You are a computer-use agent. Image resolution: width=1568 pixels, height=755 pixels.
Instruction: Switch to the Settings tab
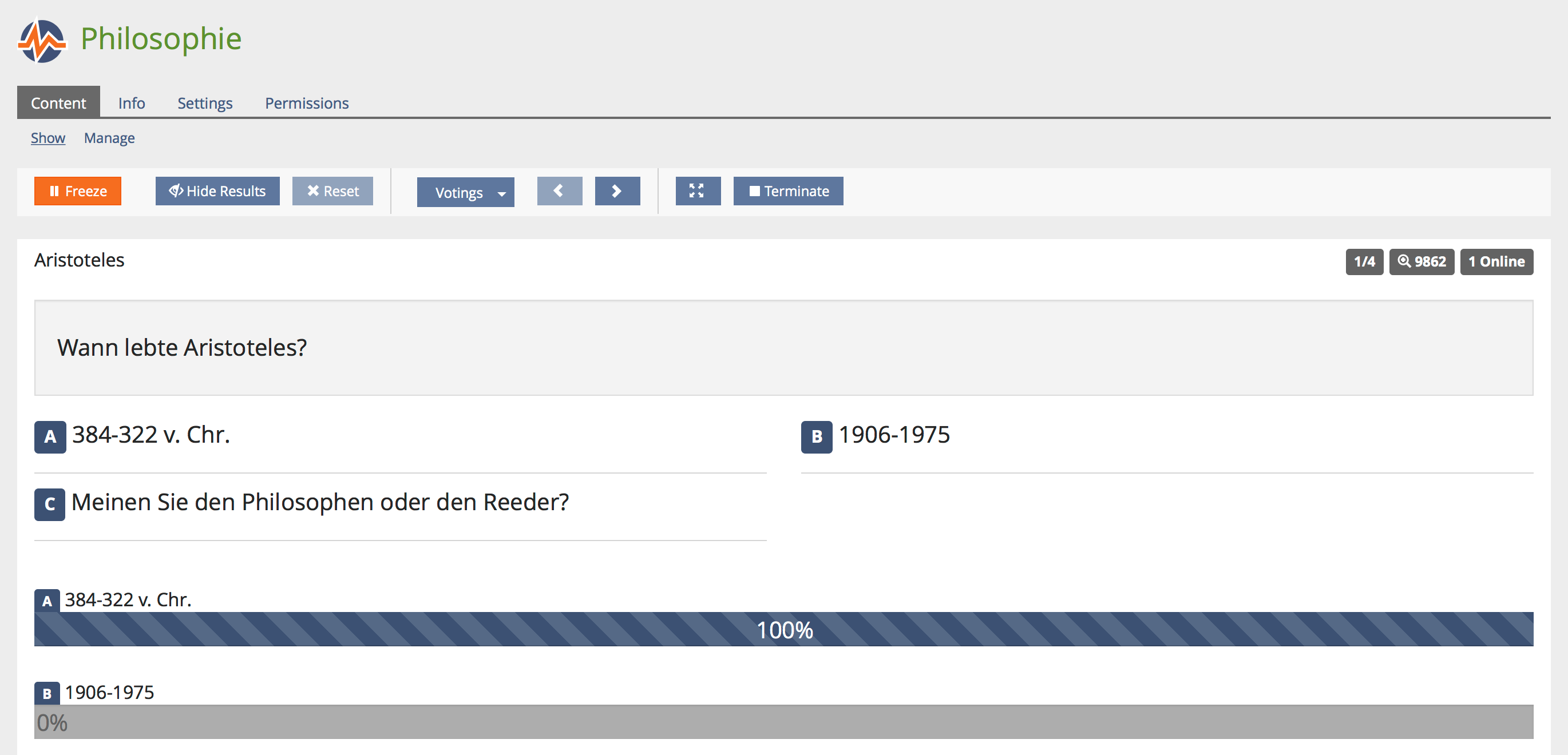(204, 103)
